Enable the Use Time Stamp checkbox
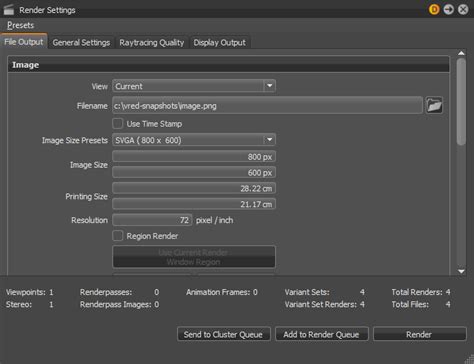474x364 pixels. pyautogui.click(x=118, y=123)
